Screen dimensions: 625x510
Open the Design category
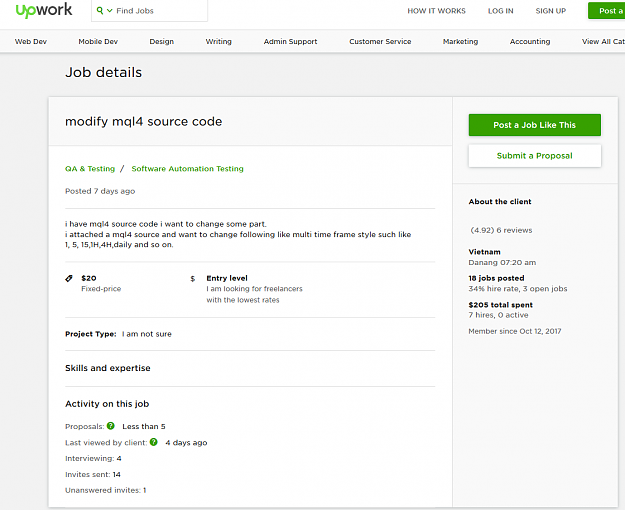click(x=161, y=41)
